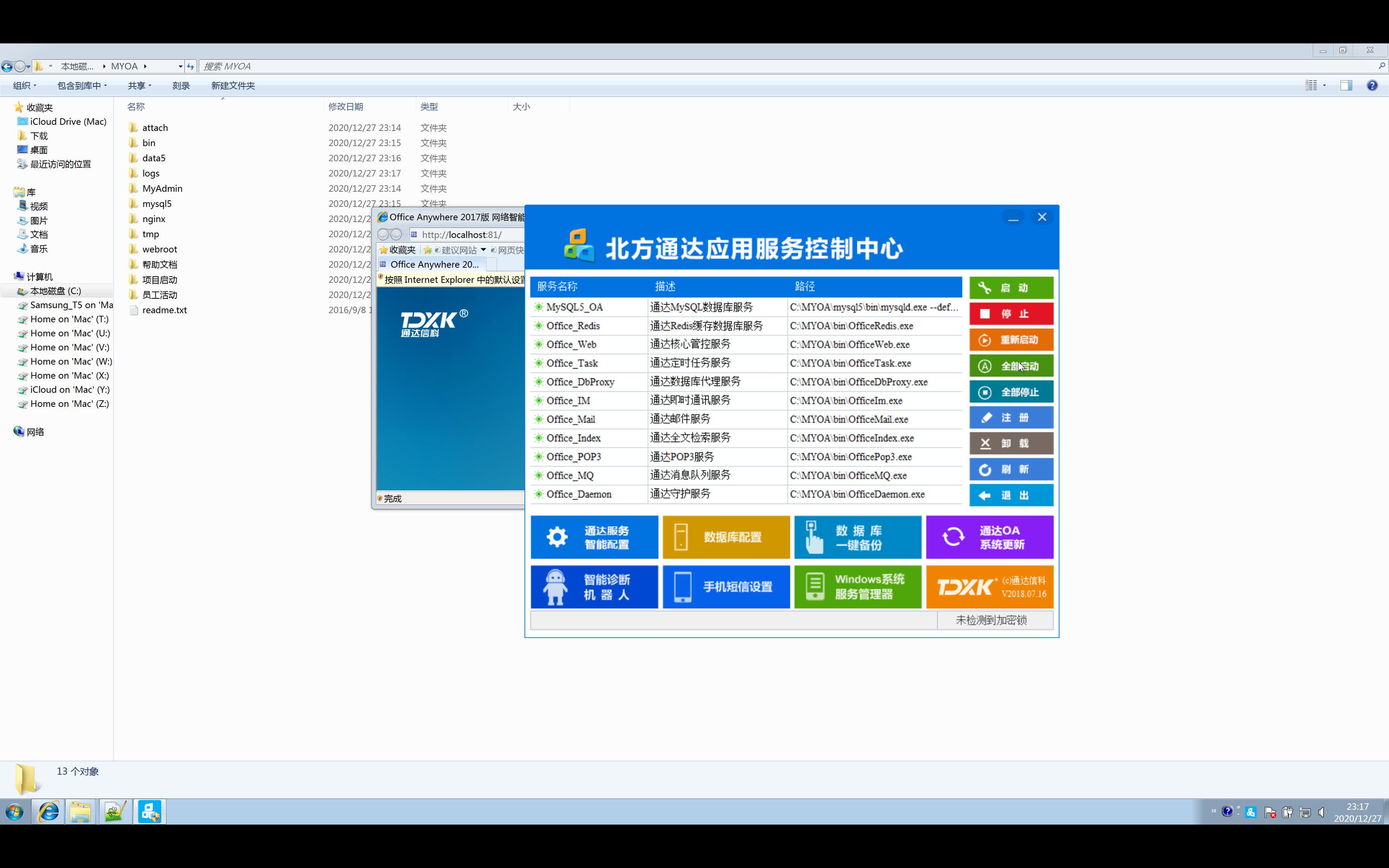1389x868 pixels.
Task: Click the TDXK 通达信科 version tile
Action: (989, 587)
